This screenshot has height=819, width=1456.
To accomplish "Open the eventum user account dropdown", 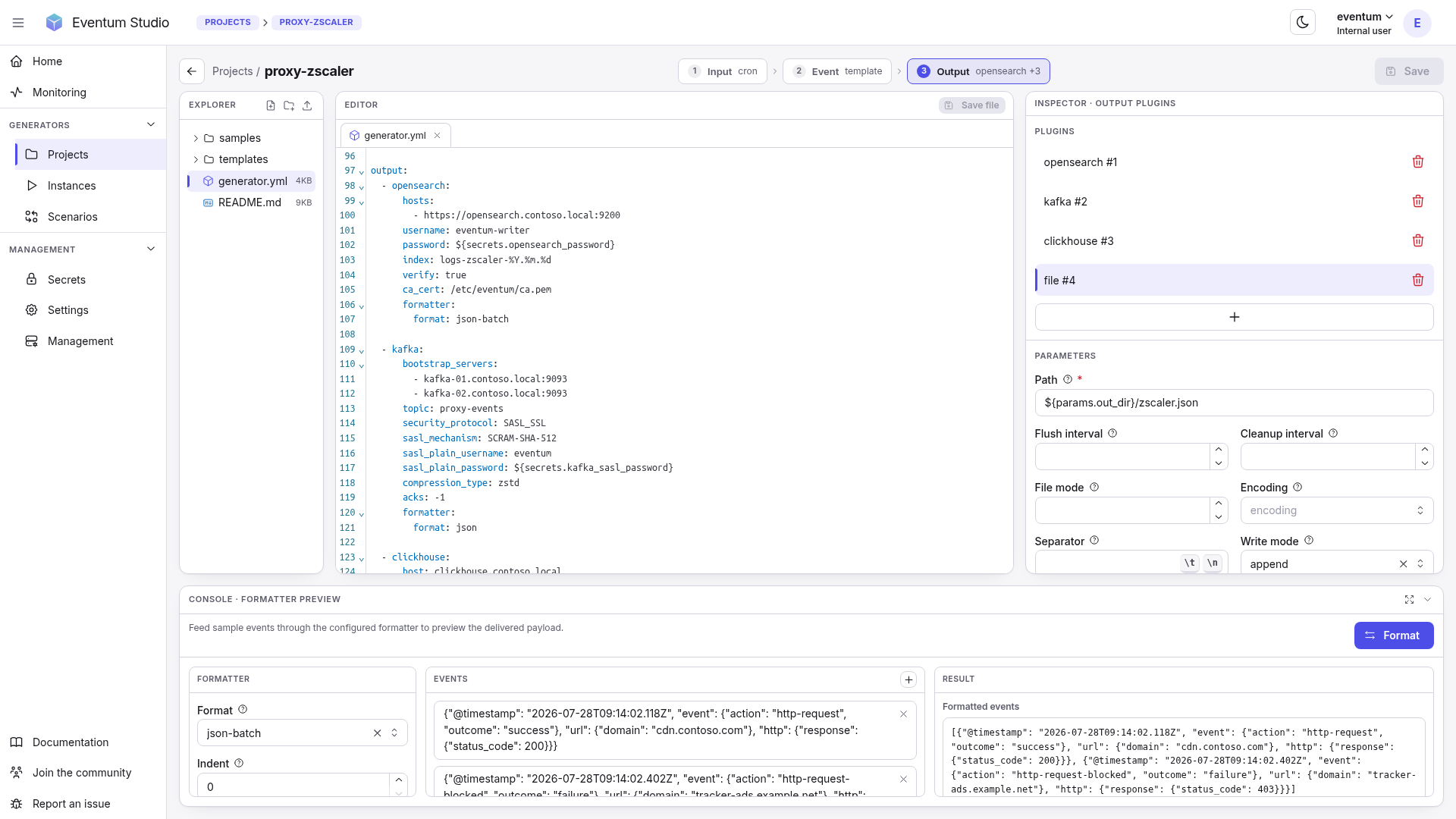I will point(1364,23).
